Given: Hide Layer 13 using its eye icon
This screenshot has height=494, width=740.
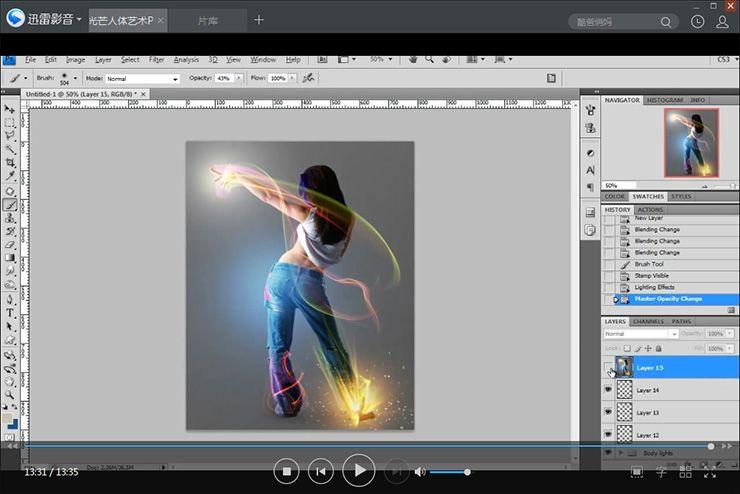Looking at the screenshot, I should 608,411.
